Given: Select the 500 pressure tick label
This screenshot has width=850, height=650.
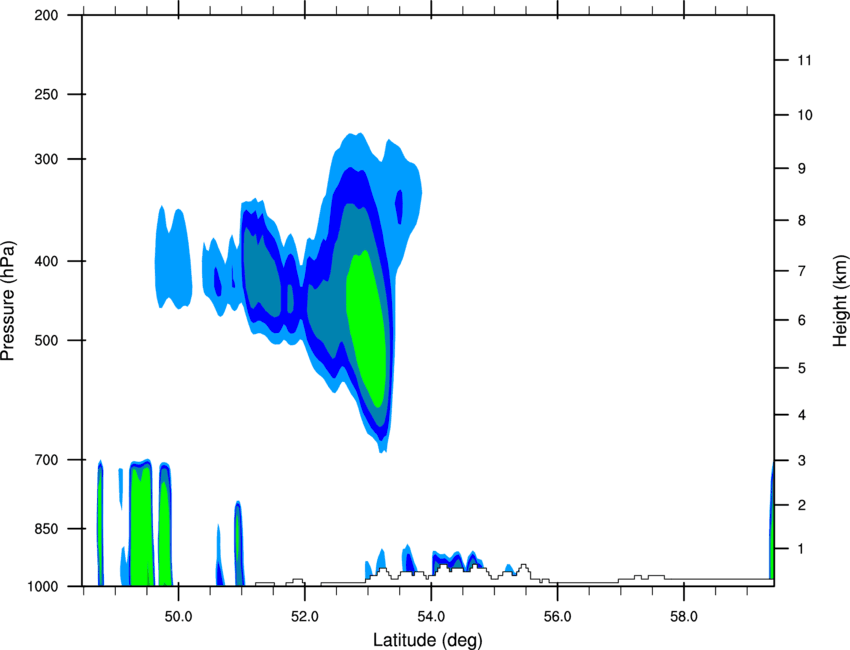Looking at the screenshot, I should coord(46,340).
